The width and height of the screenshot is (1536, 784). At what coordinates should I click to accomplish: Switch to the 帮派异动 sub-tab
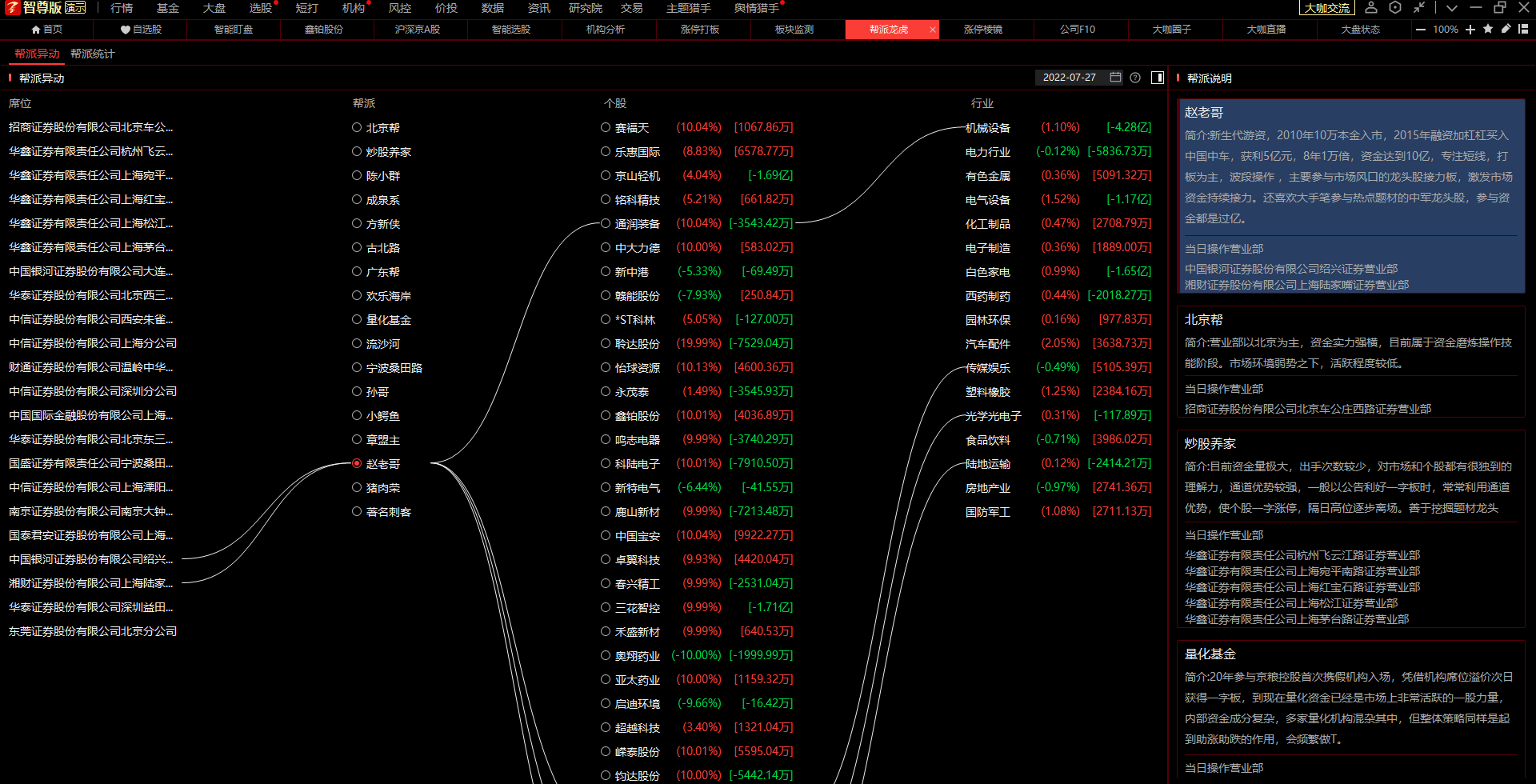(38, 54)
